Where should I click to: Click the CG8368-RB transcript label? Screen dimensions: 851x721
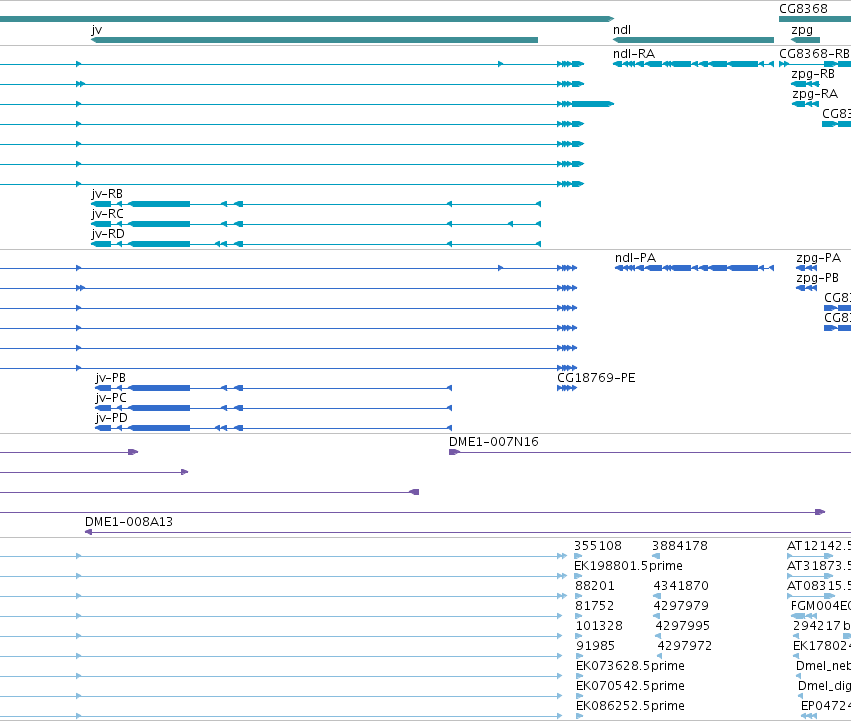(814, 54)
